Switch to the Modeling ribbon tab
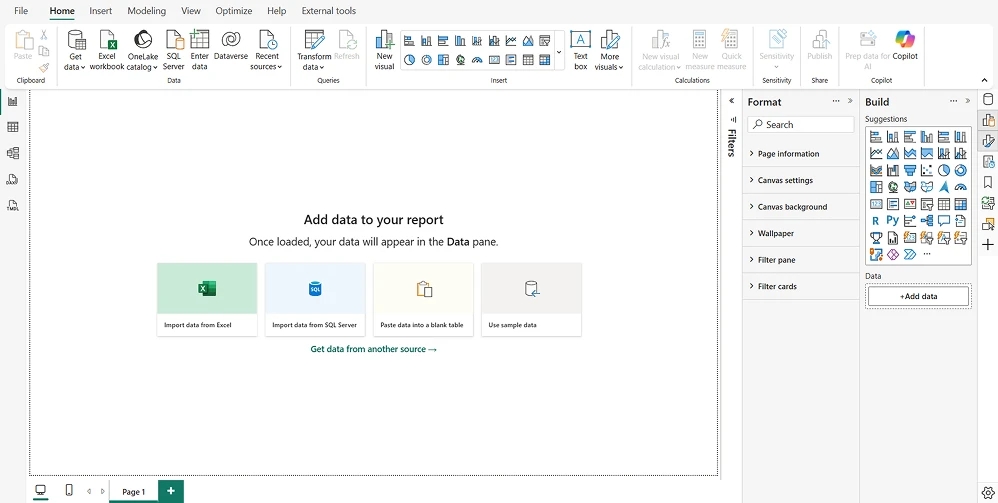This screenshot has height=503, width=998. pyautogui.click(x=146, y=11)
